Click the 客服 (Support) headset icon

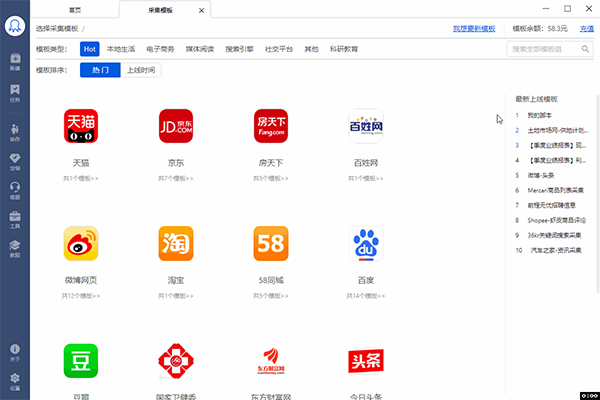pos(14,188)
